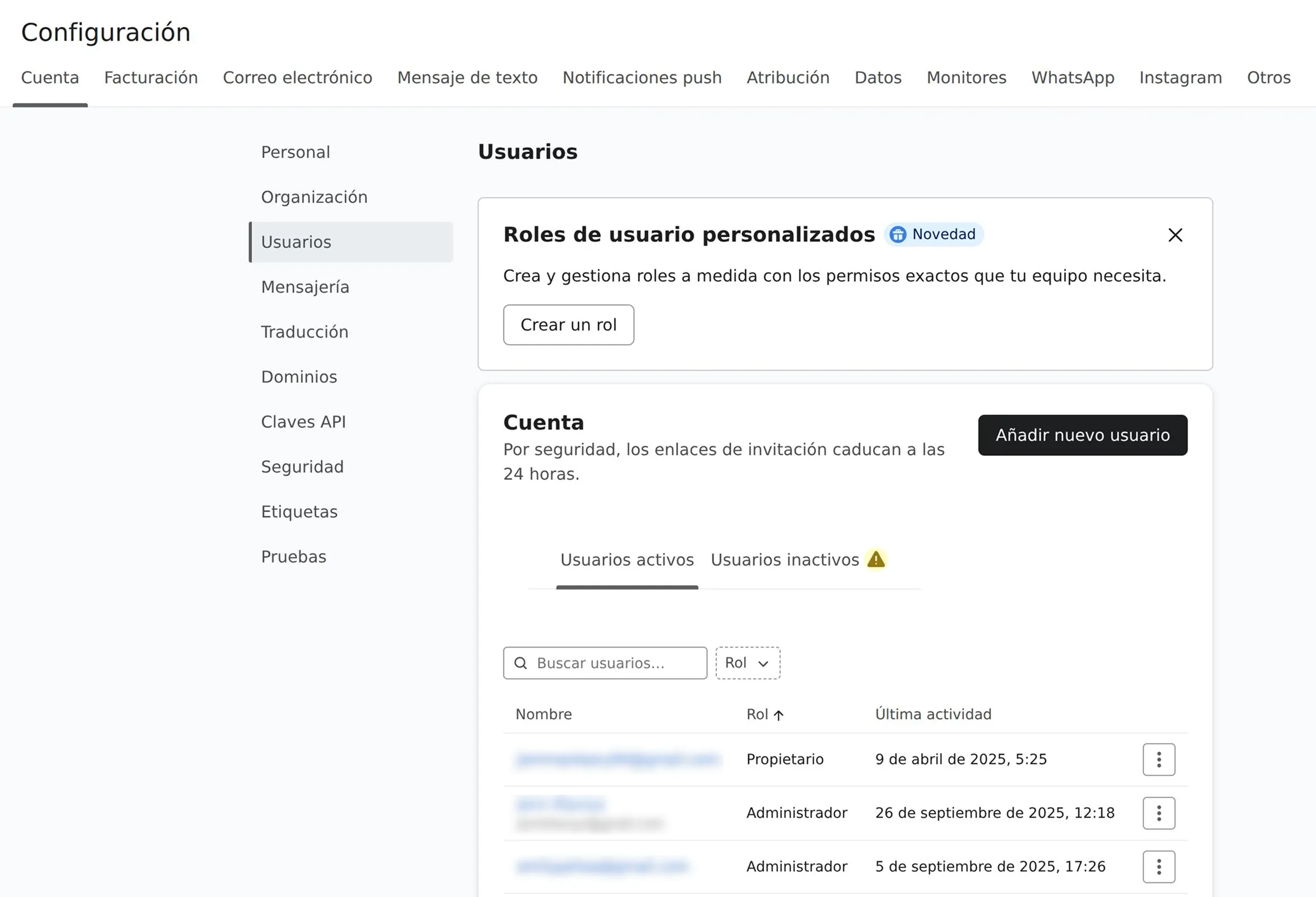Click the search magnifier icon
Viewport: 1316px width, 897px height.
click(520, 663)
